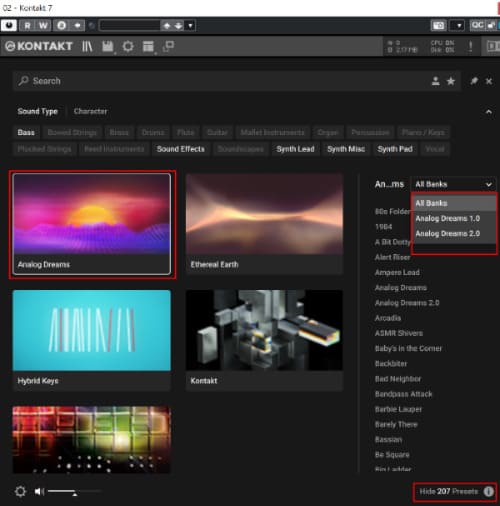The width and height of the screenshot is (500, 506).
Task: Click Hide 207 Presets
Action: [449, 491]
